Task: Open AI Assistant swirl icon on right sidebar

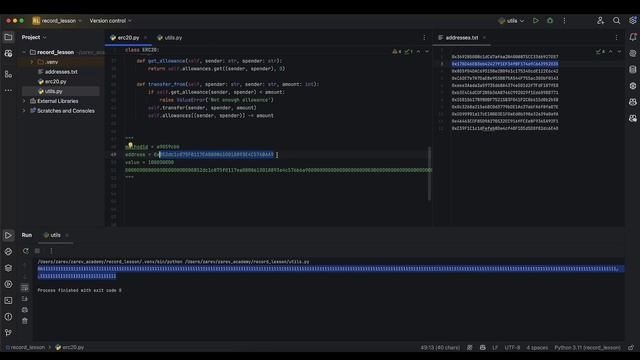Action: (x=633, y=53)
